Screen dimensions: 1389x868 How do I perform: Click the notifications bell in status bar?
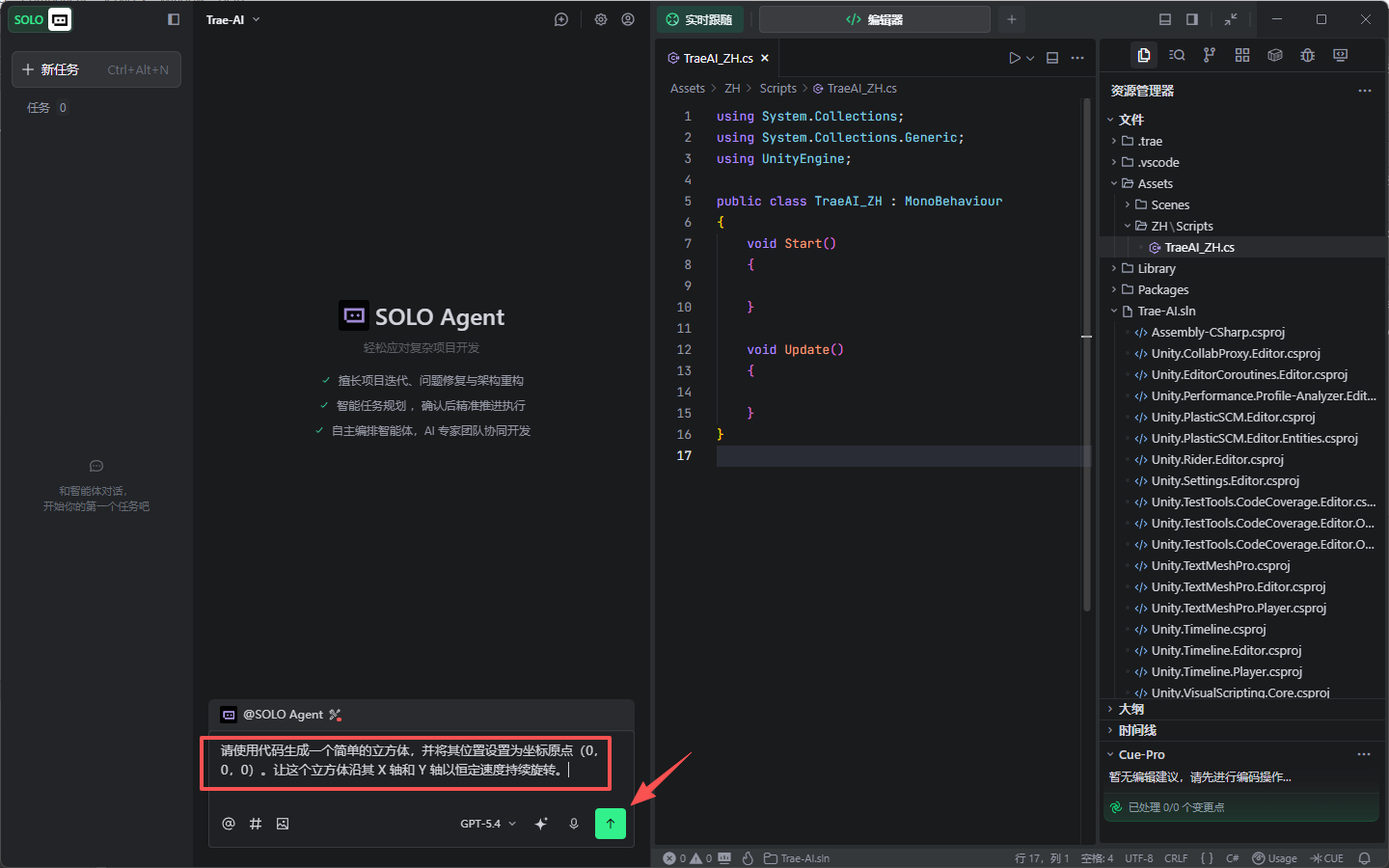point(1365,858)
